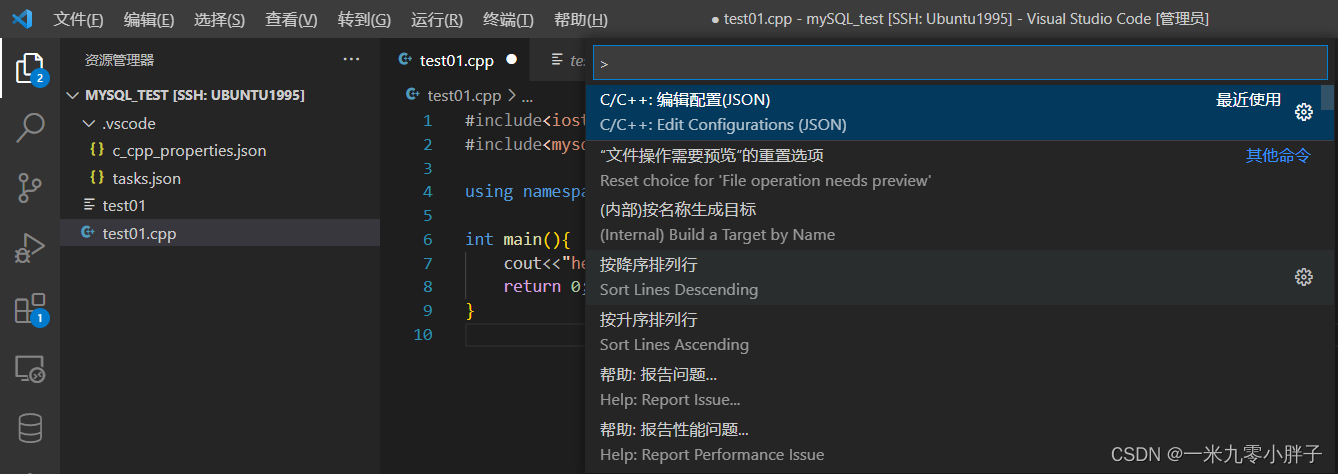The width and height of the screenshot is (1338, 474).
Task: Open the Source Control view icon
Action: 30,187
